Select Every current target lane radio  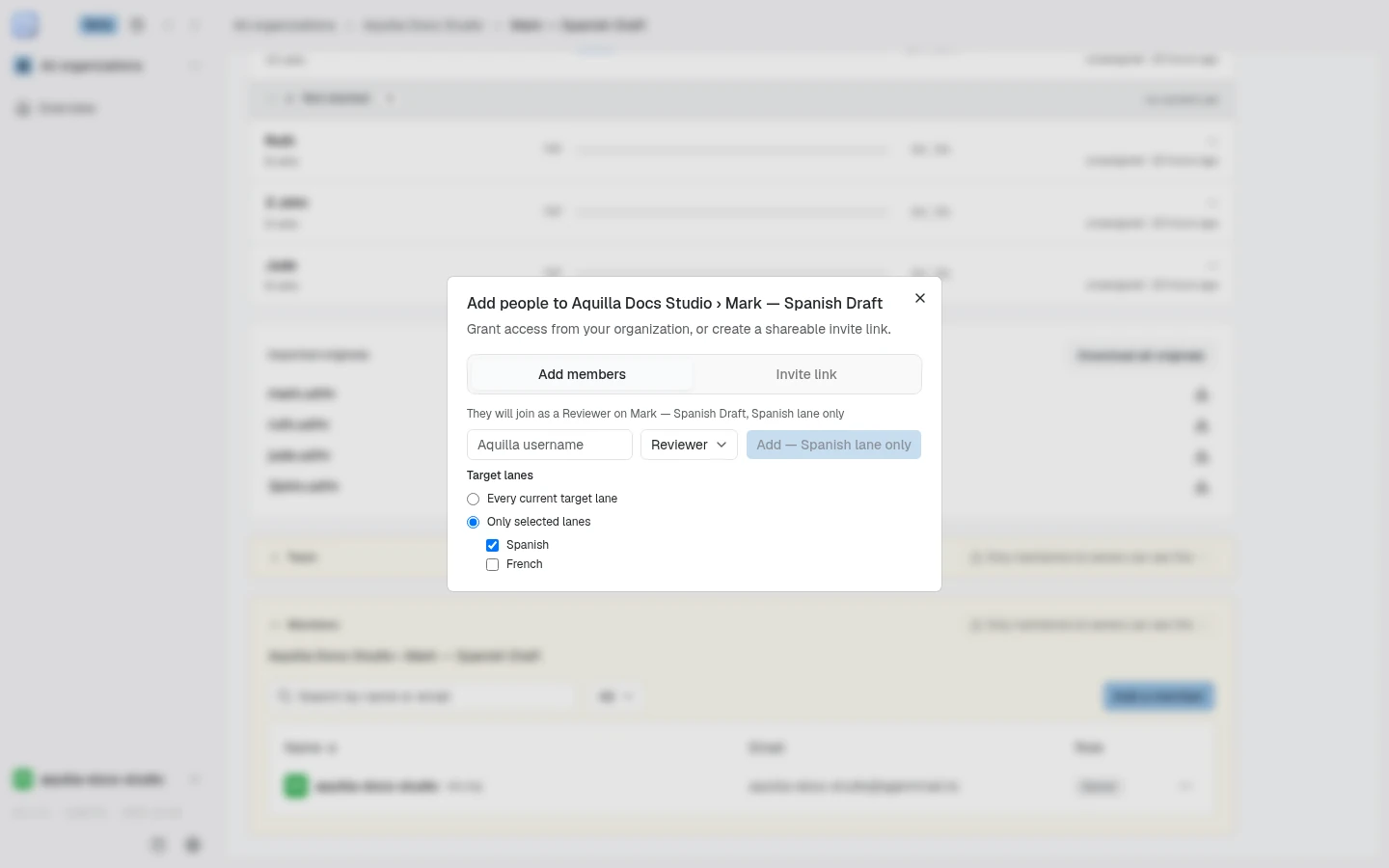(x=474, y=500)
